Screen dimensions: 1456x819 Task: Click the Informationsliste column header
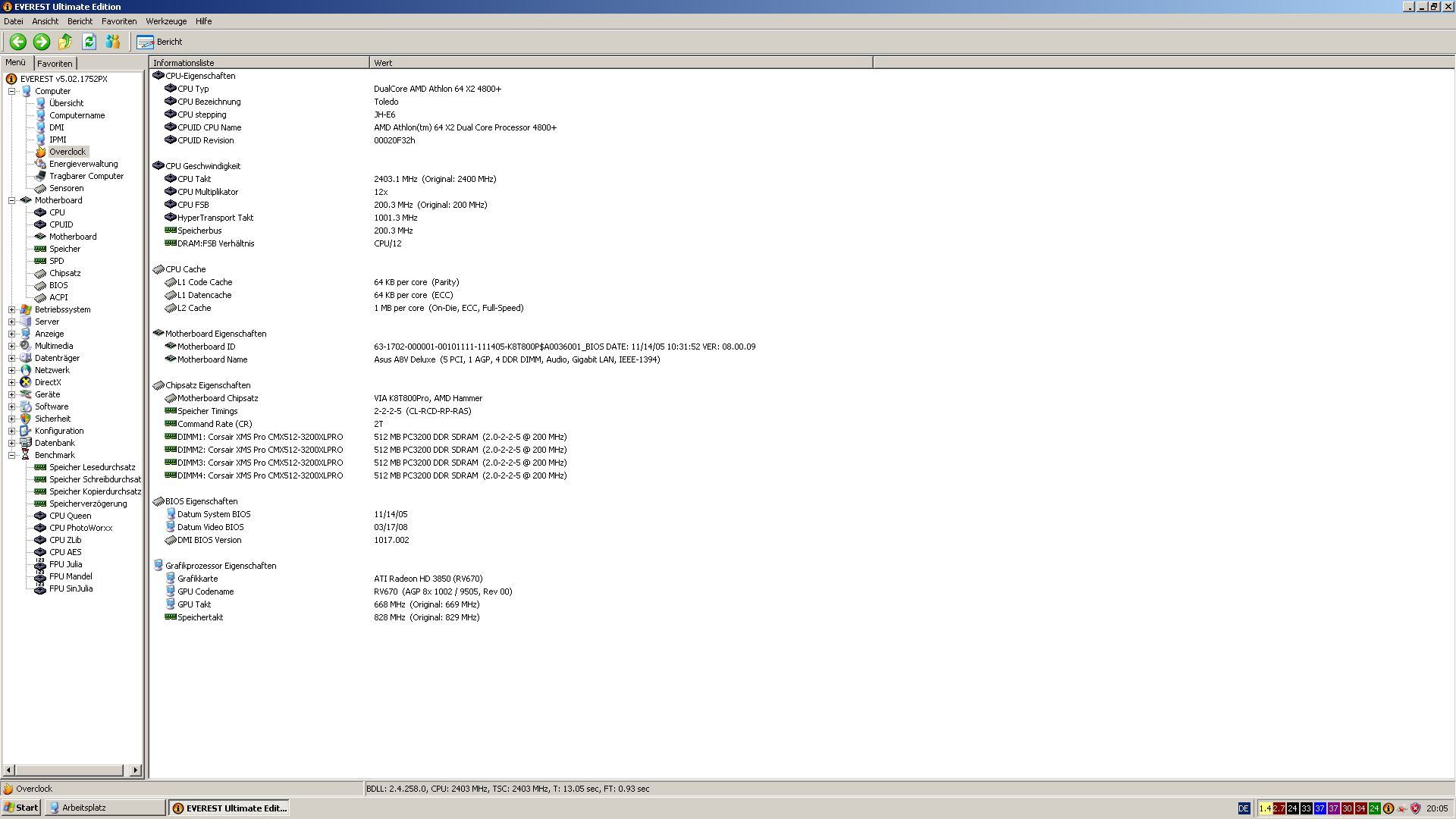pos(259,63)
